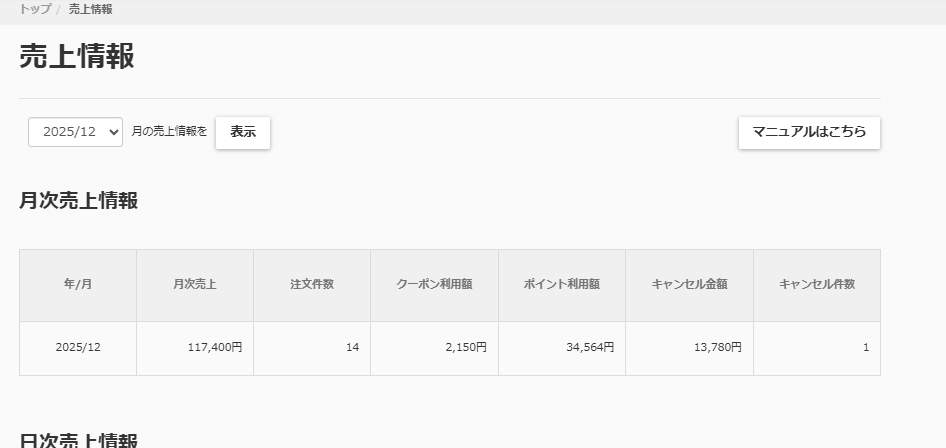This screenshot has height=448, width=946.
Task: Click the キャンセル件数 column header
Action: point(817,284)
